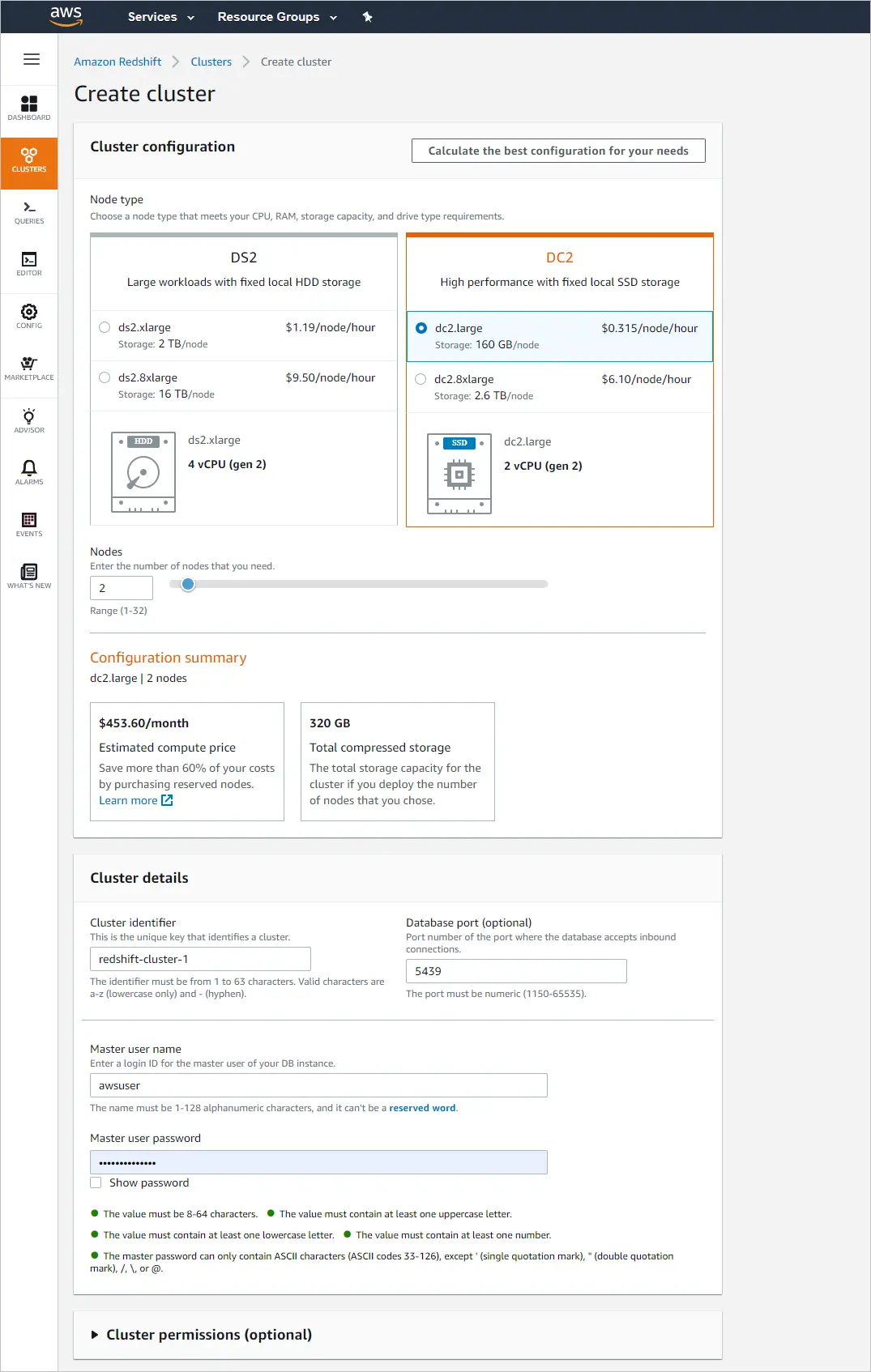Viewport: 871px width, 1372px height.
Task: Open the Advisor lightbulb icon
Action: coord(29,420)
